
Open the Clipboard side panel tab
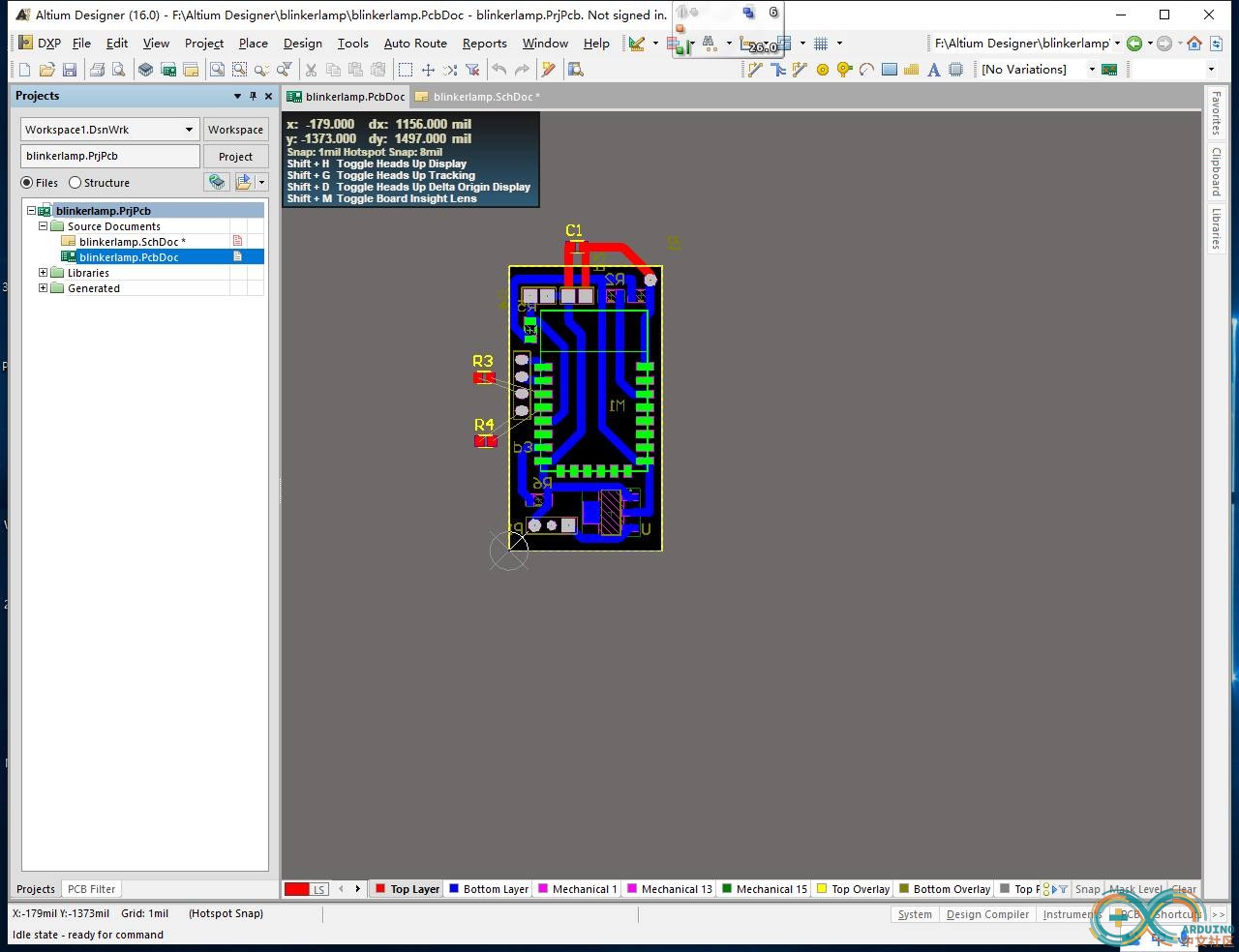pyautogui.click(x=1216, y=171)
